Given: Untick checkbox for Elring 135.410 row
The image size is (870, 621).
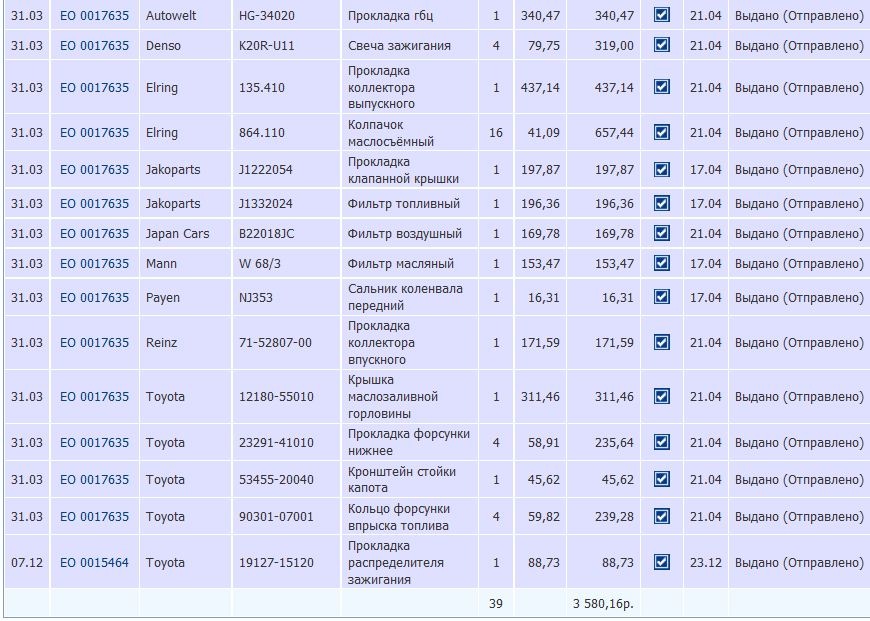Looking at the screenshot, I should click(x=661, y=87).
